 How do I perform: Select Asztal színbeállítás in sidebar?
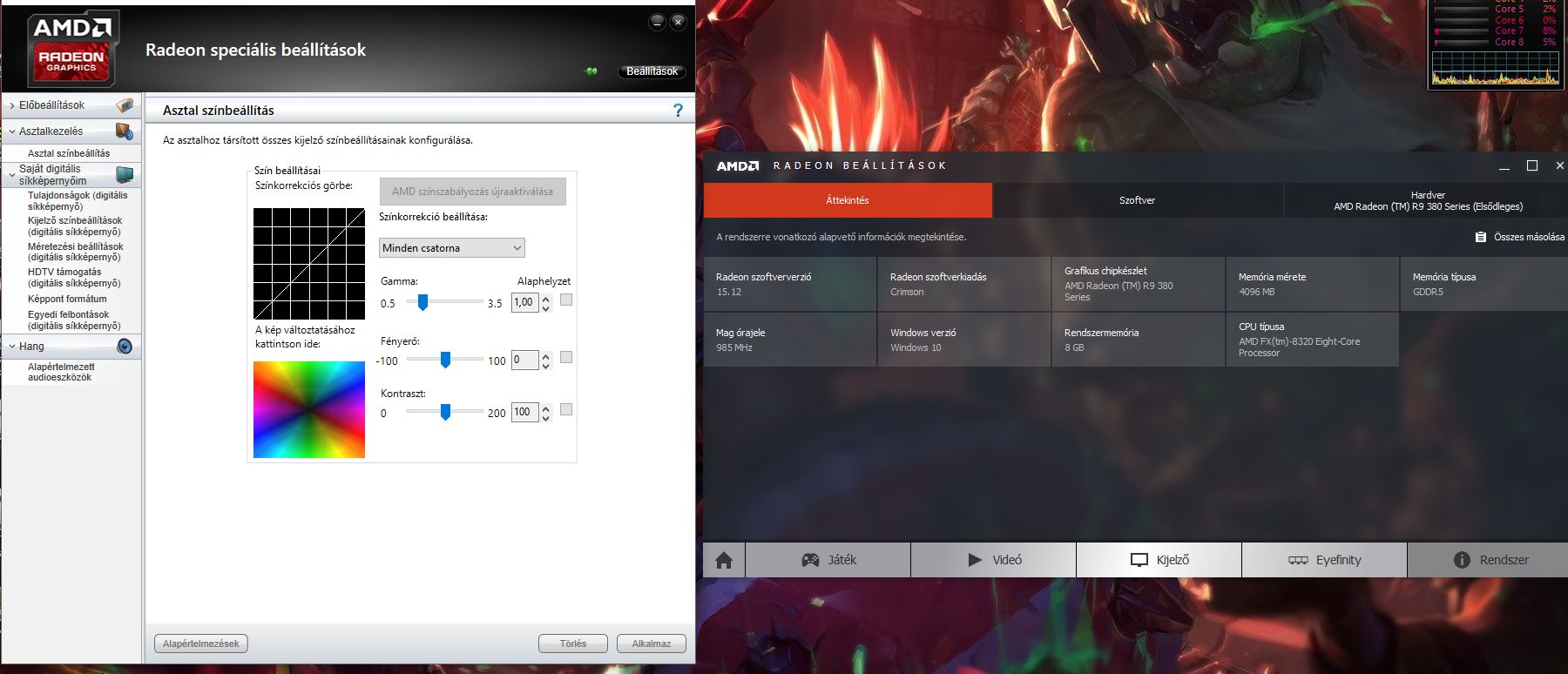tap(69, 153)
